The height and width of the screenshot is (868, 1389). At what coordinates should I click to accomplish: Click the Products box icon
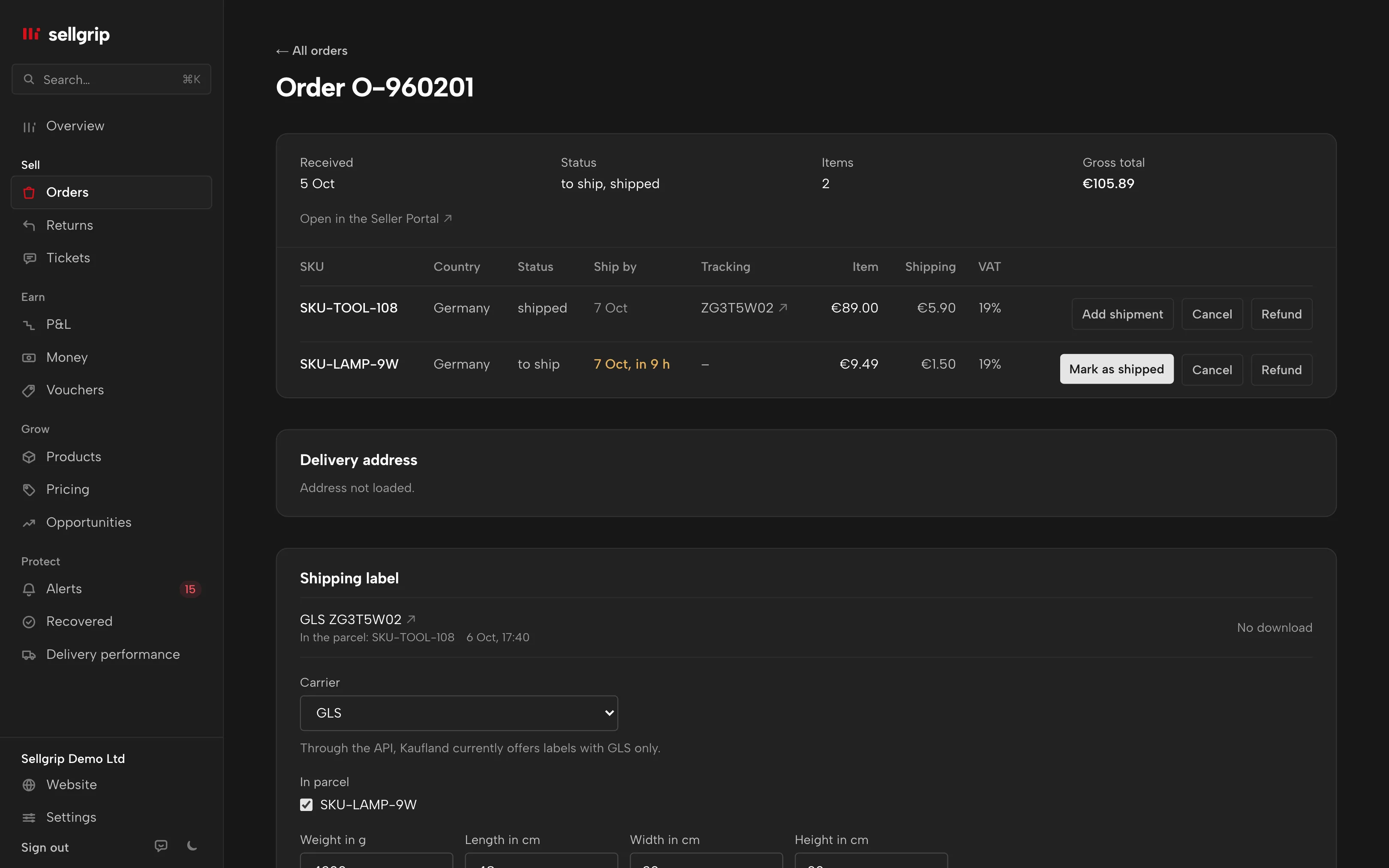point(29,457)
